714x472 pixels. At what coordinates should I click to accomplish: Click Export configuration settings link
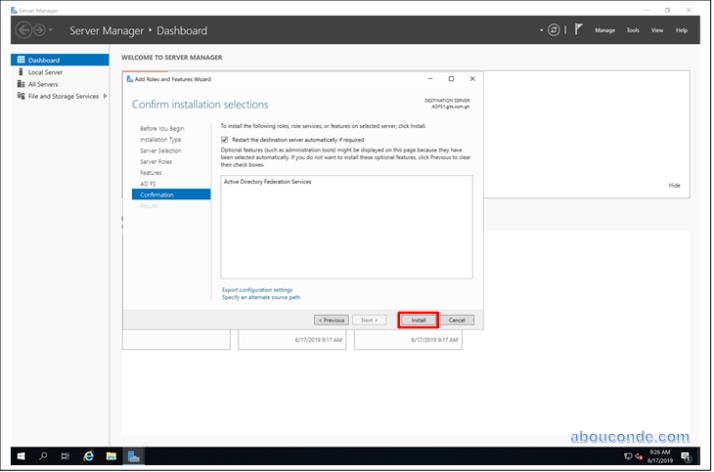pos(257,289)
